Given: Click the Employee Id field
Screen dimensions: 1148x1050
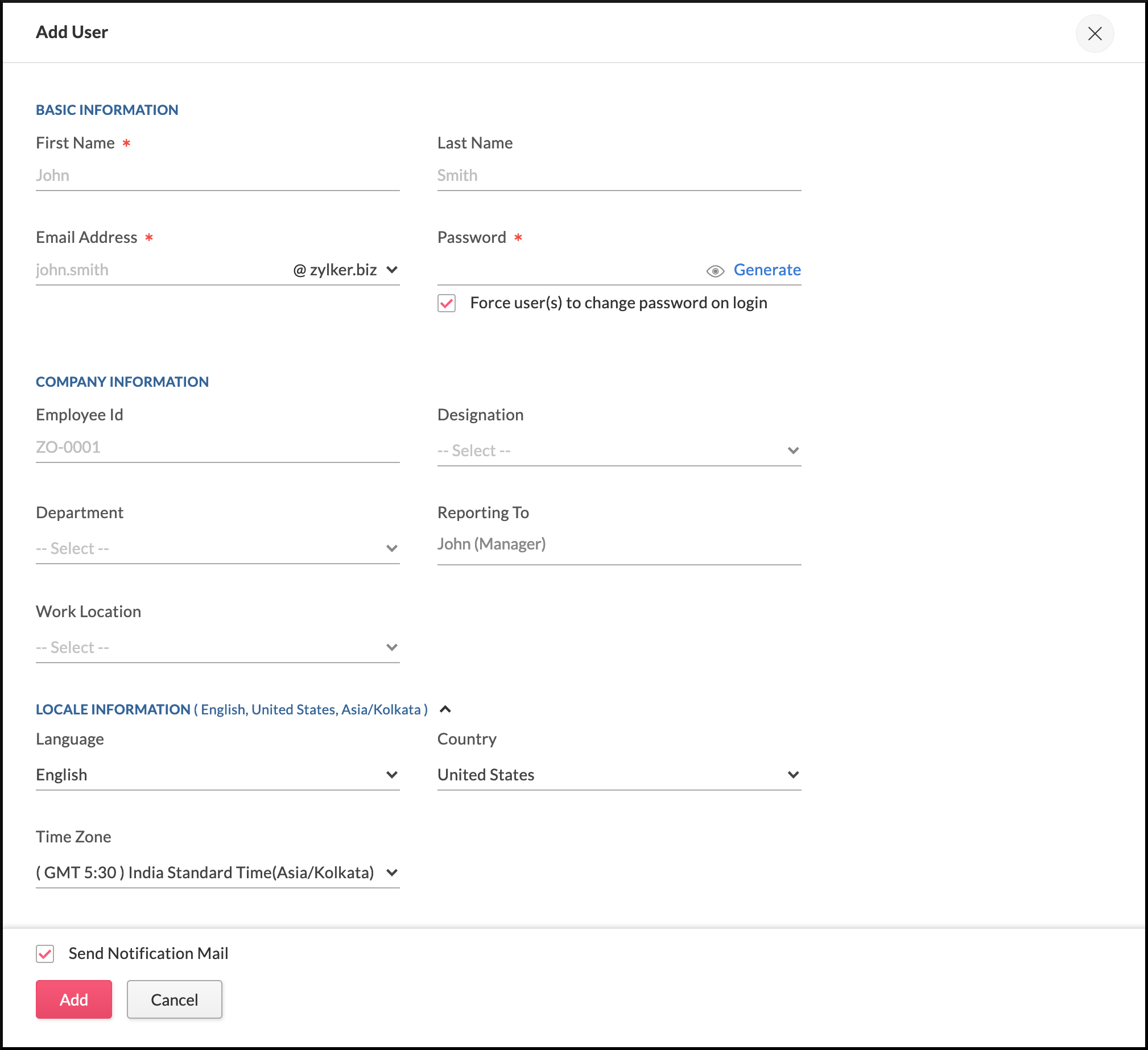Looking at the screenshot, I should pos(217,447).
